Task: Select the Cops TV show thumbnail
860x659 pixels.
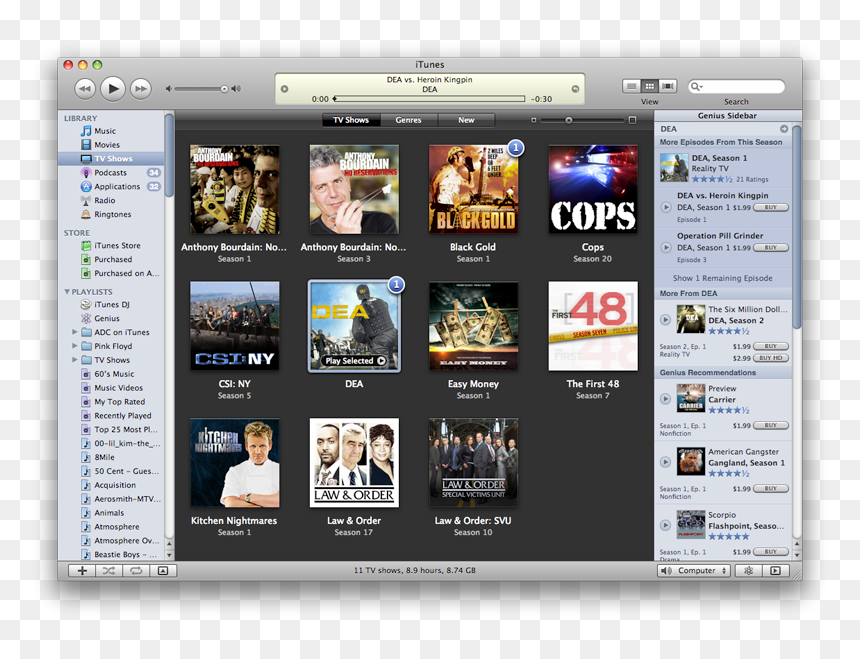Action: click(x=592, y=189)
